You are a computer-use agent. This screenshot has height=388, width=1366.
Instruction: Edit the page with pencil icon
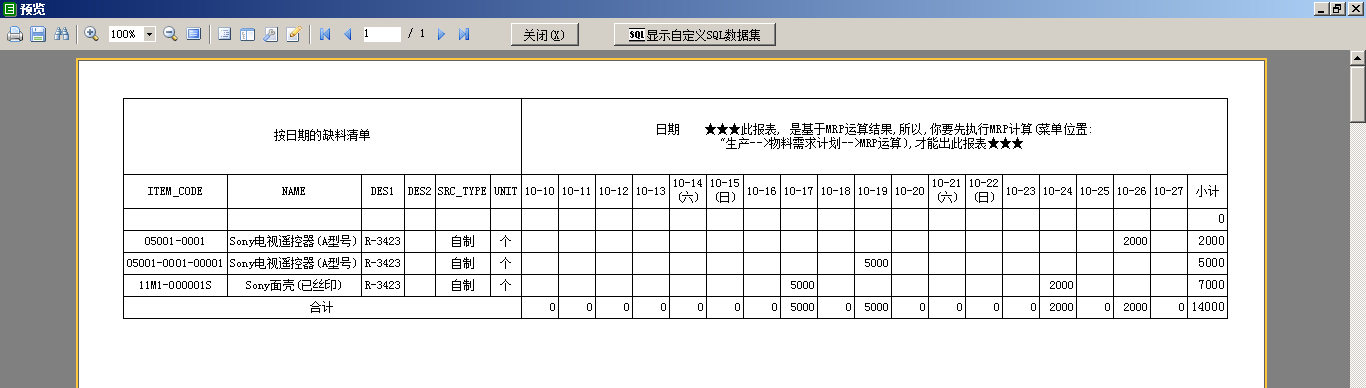294,34
